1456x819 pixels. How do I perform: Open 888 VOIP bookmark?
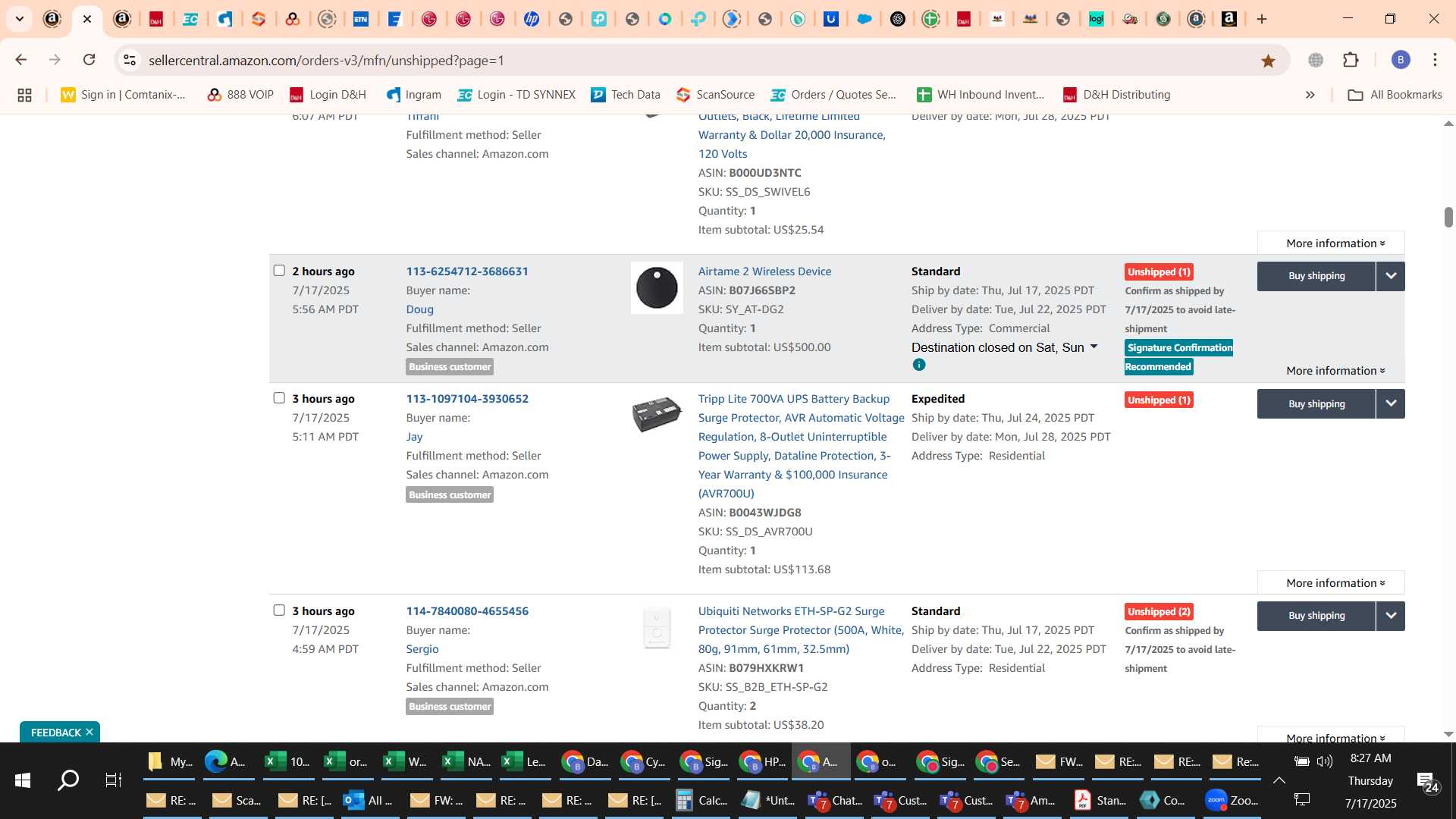[240, 95]
